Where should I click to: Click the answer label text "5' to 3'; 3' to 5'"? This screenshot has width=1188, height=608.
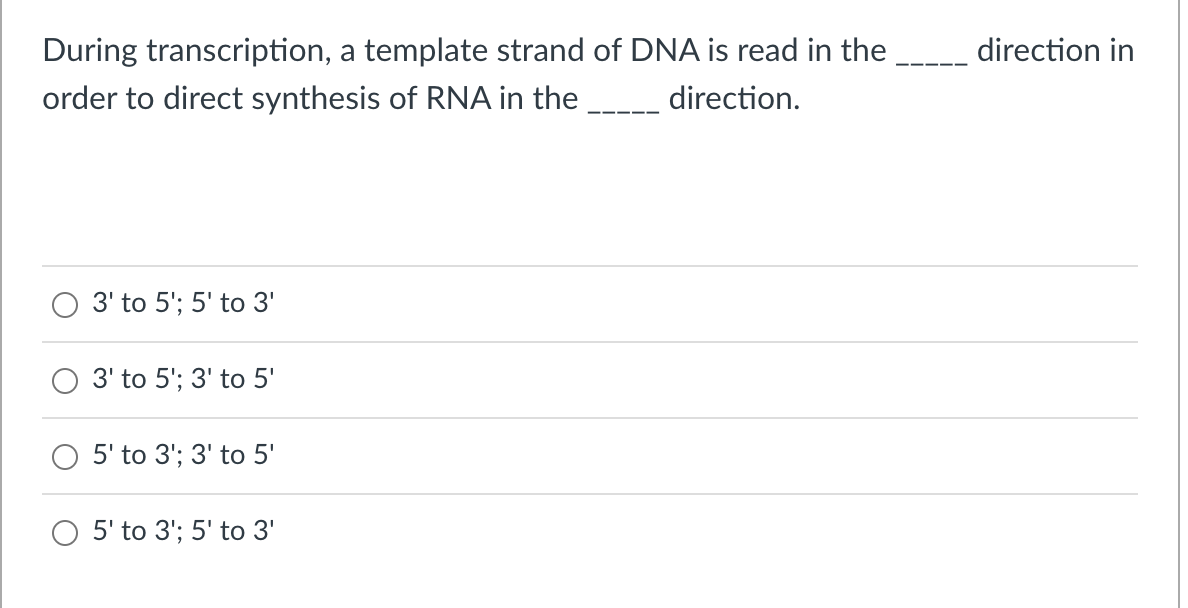(x=181, y=456)
